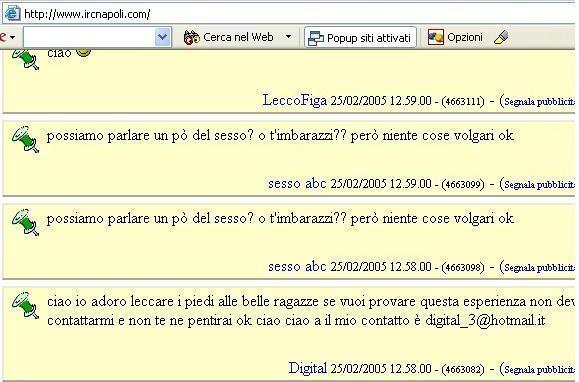Click the green pushpin beside Digital's post
This screenshot has height=382, width=579.
[25, 305]
